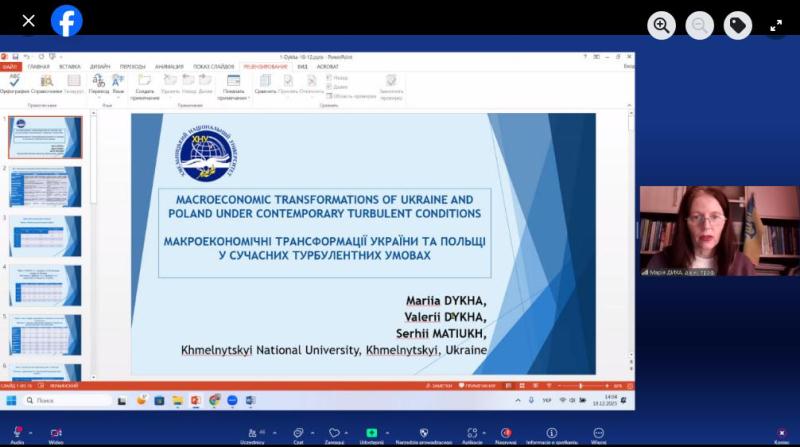Viewport: 800px width, 447px height.
Task: Open the ФАЙЛ file tab
Action: [x=9, y=66]
